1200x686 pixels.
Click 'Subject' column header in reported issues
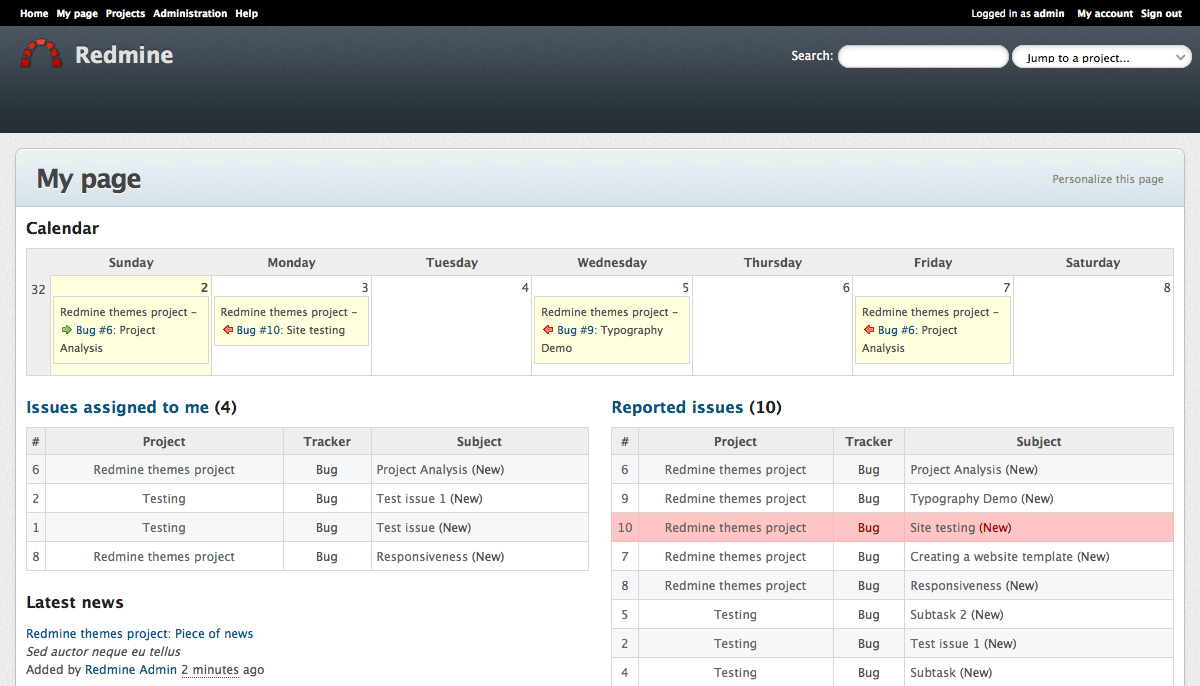1039,441
